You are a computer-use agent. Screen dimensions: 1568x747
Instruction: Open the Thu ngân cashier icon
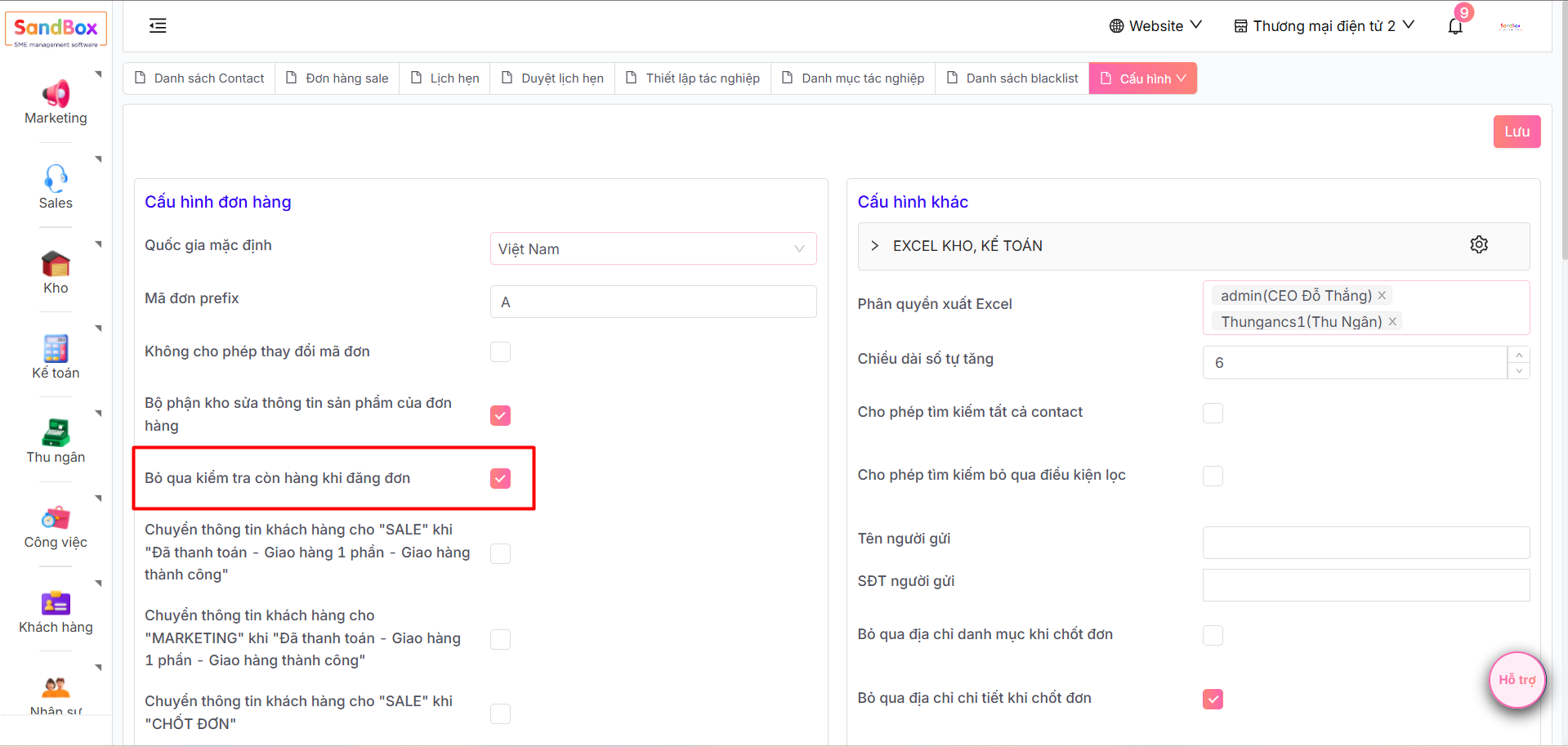pyautogui.click(x=56, y=433)
